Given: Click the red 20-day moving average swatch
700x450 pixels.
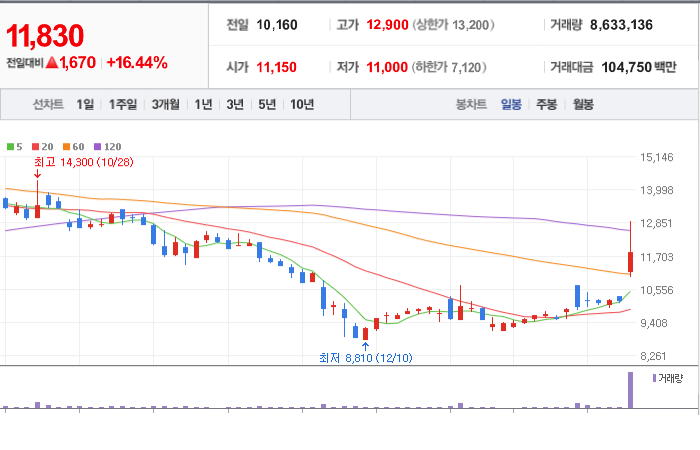Looking at the screenshot, I should [x=36, y=146].
